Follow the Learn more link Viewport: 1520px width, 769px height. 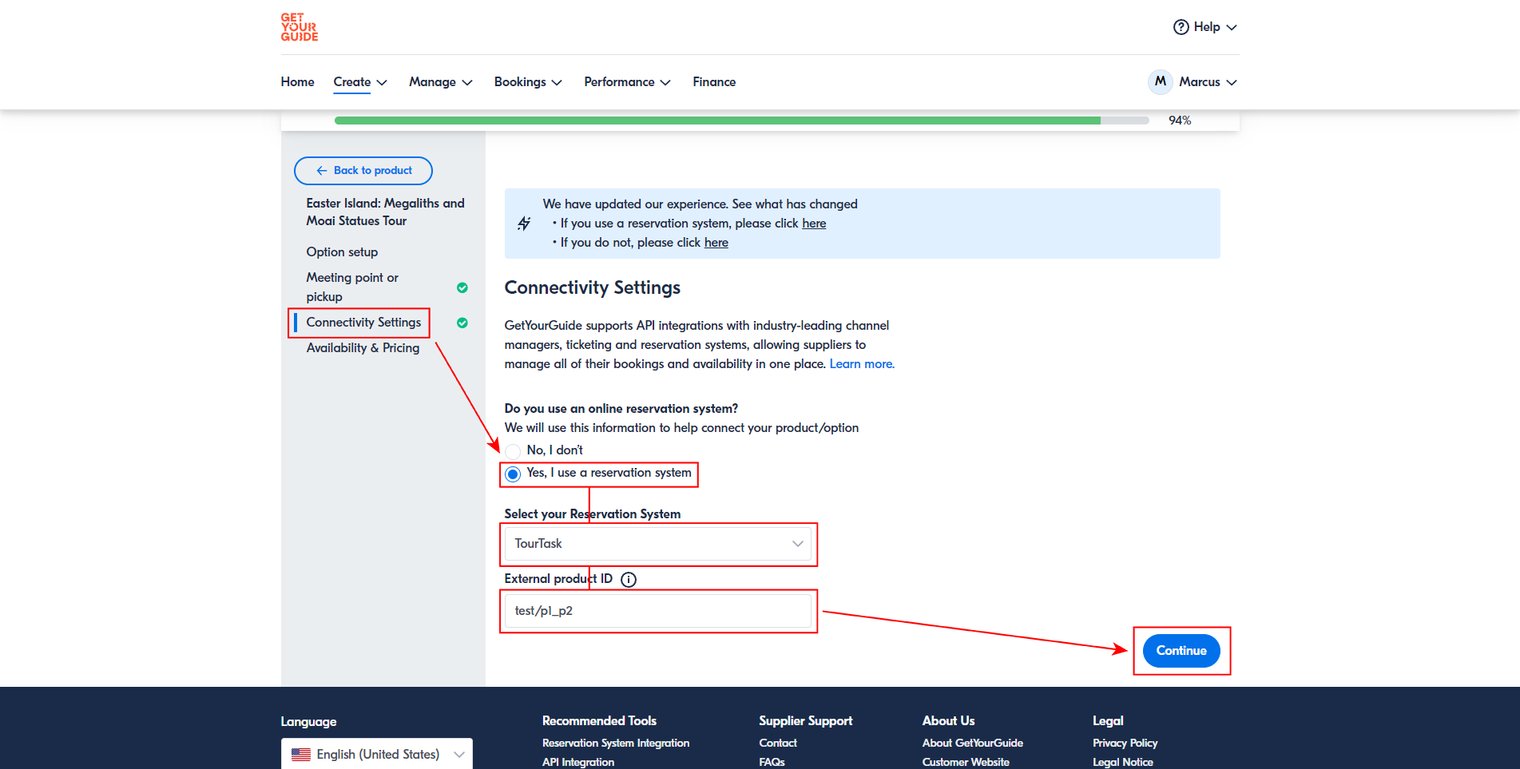tap(862, 364)
